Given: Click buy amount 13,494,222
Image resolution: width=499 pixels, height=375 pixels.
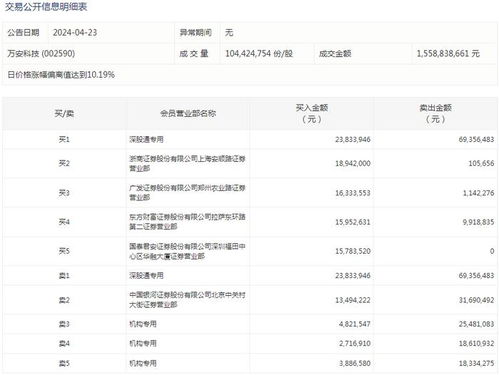Looking at the screenshot, I should point(353,300).
